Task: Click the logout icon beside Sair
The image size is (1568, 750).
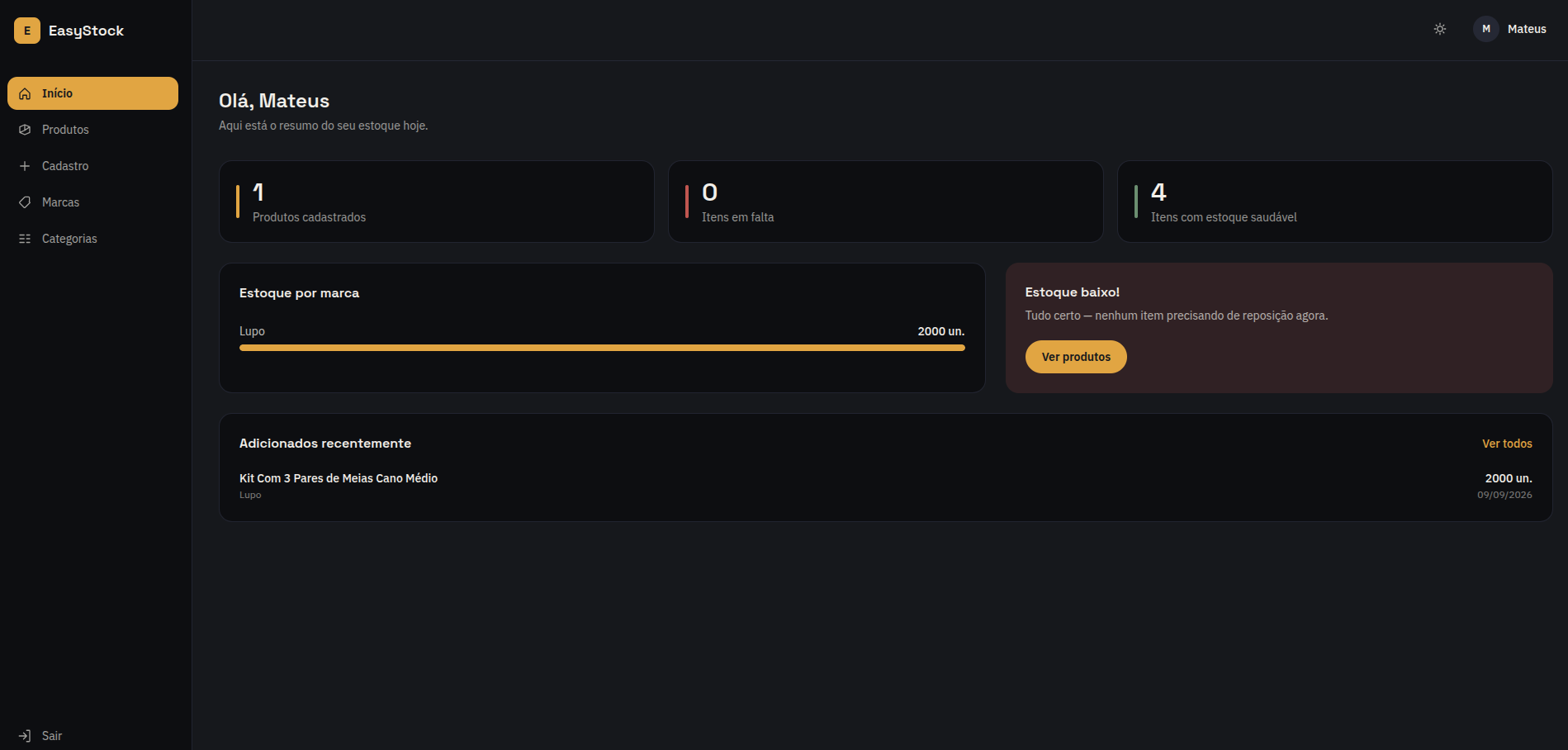Action: 25,736
